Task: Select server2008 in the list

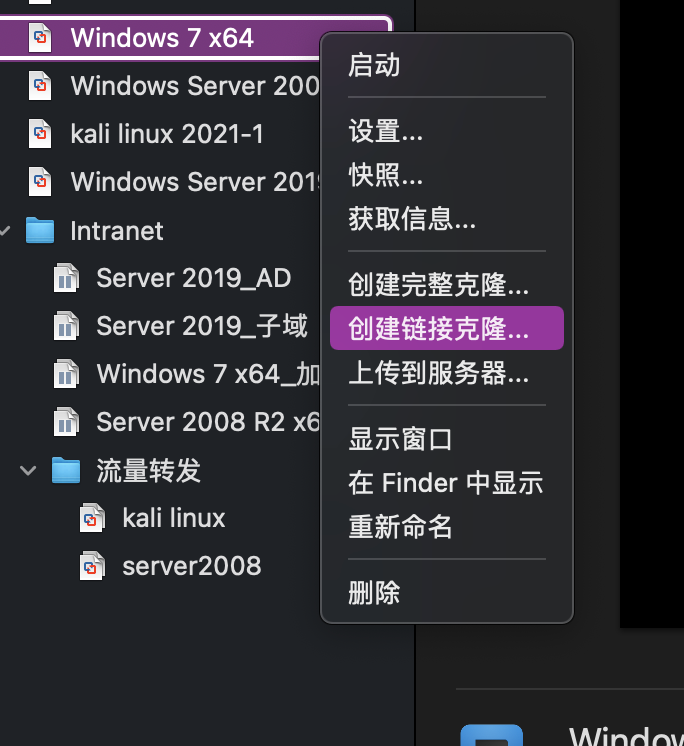Action: coord(192,566)
